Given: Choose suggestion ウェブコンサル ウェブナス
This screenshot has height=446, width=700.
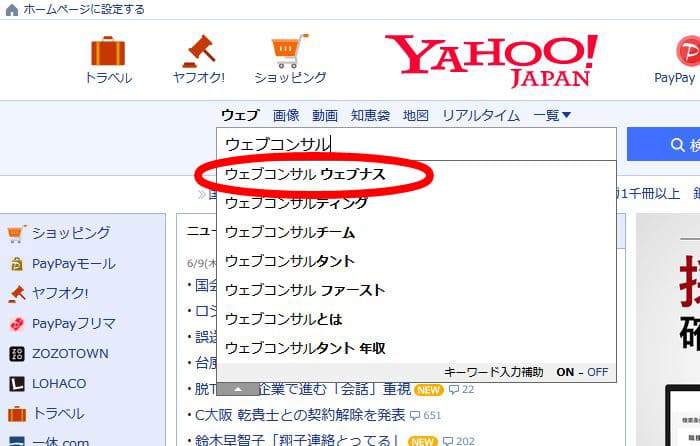Looking at the screenshot, I should (x=417, y=174).
